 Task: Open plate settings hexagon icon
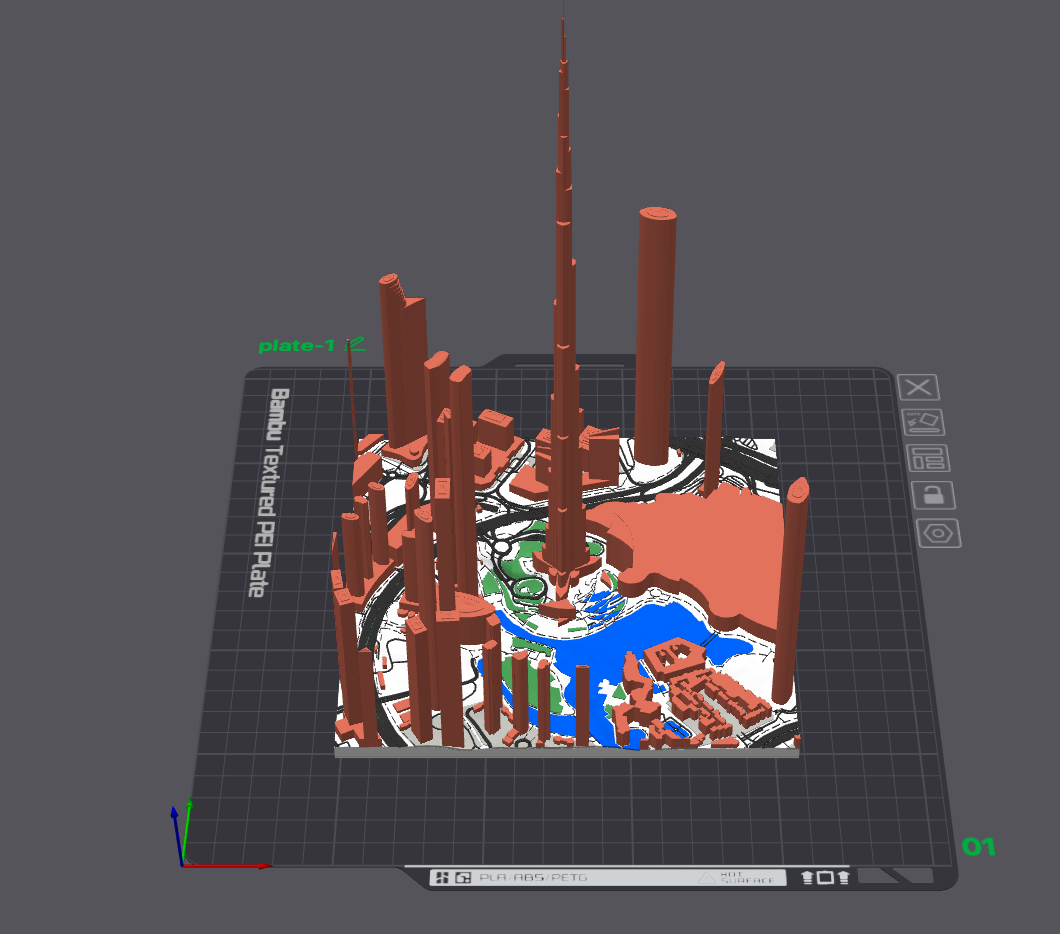pyautogui.click(x=938, y=533)
